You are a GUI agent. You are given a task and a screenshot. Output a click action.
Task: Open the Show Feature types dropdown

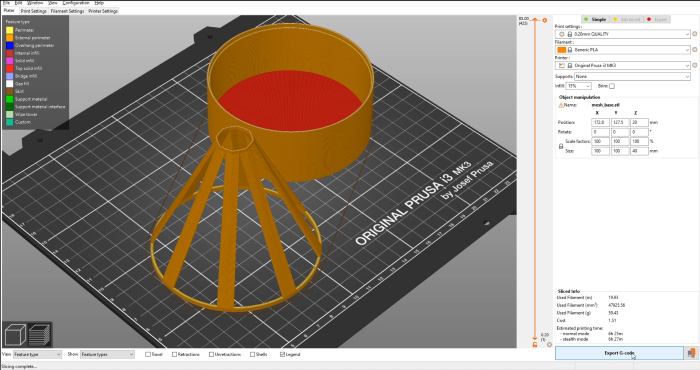tap(107, 354)
